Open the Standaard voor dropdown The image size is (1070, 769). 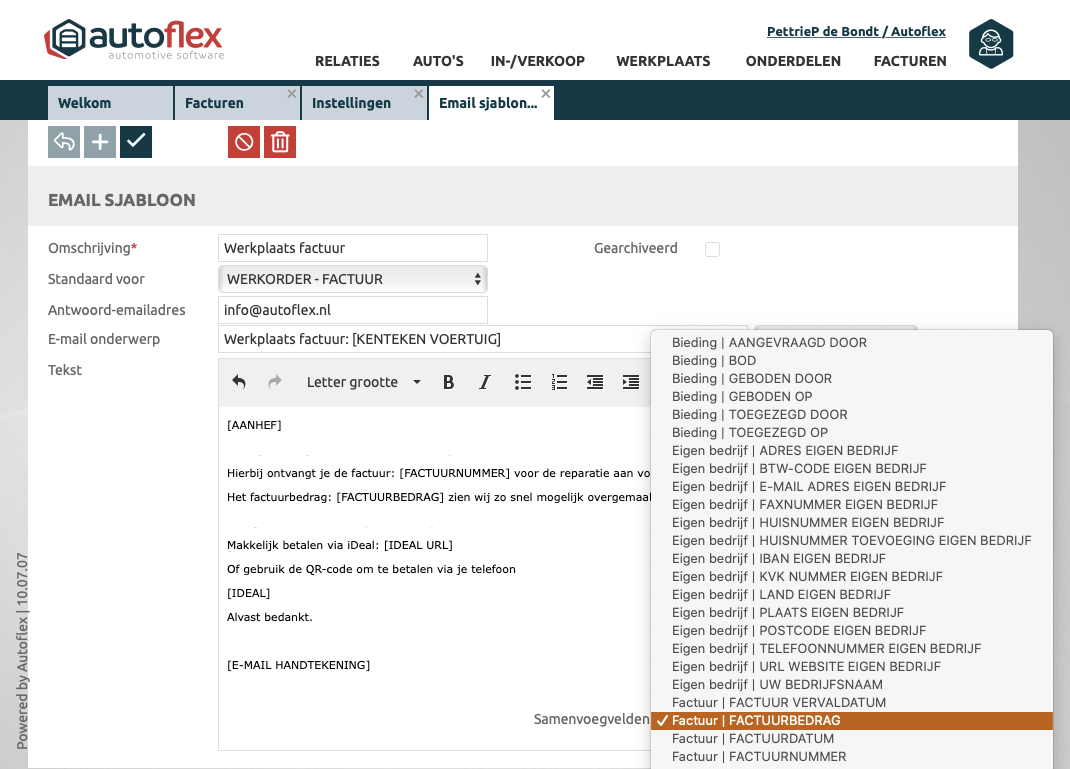point(352,279)
